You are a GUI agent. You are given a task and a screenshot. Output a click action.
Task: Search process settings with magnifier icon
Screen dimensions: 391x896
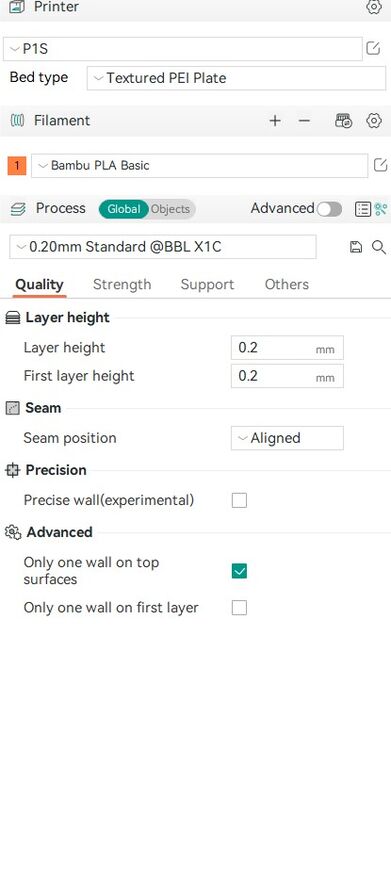tap(378, 247)
